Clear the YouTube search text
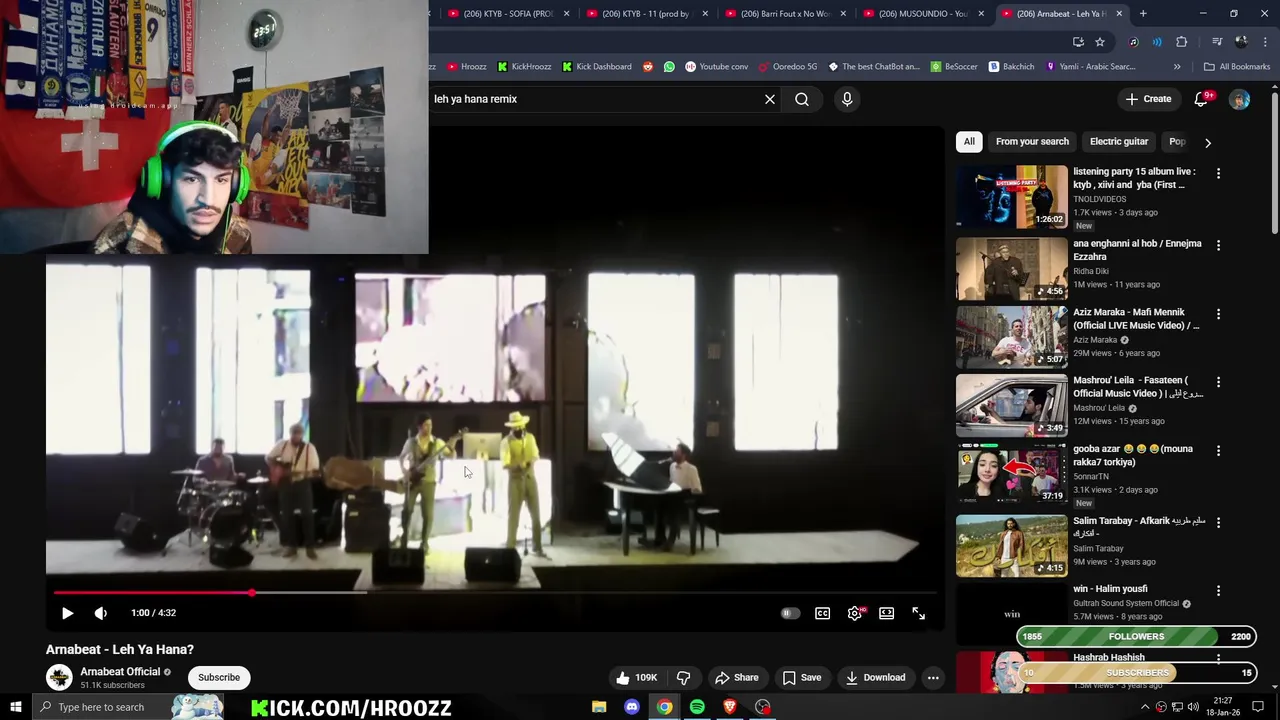The image size is (1280, 720). 770,99
